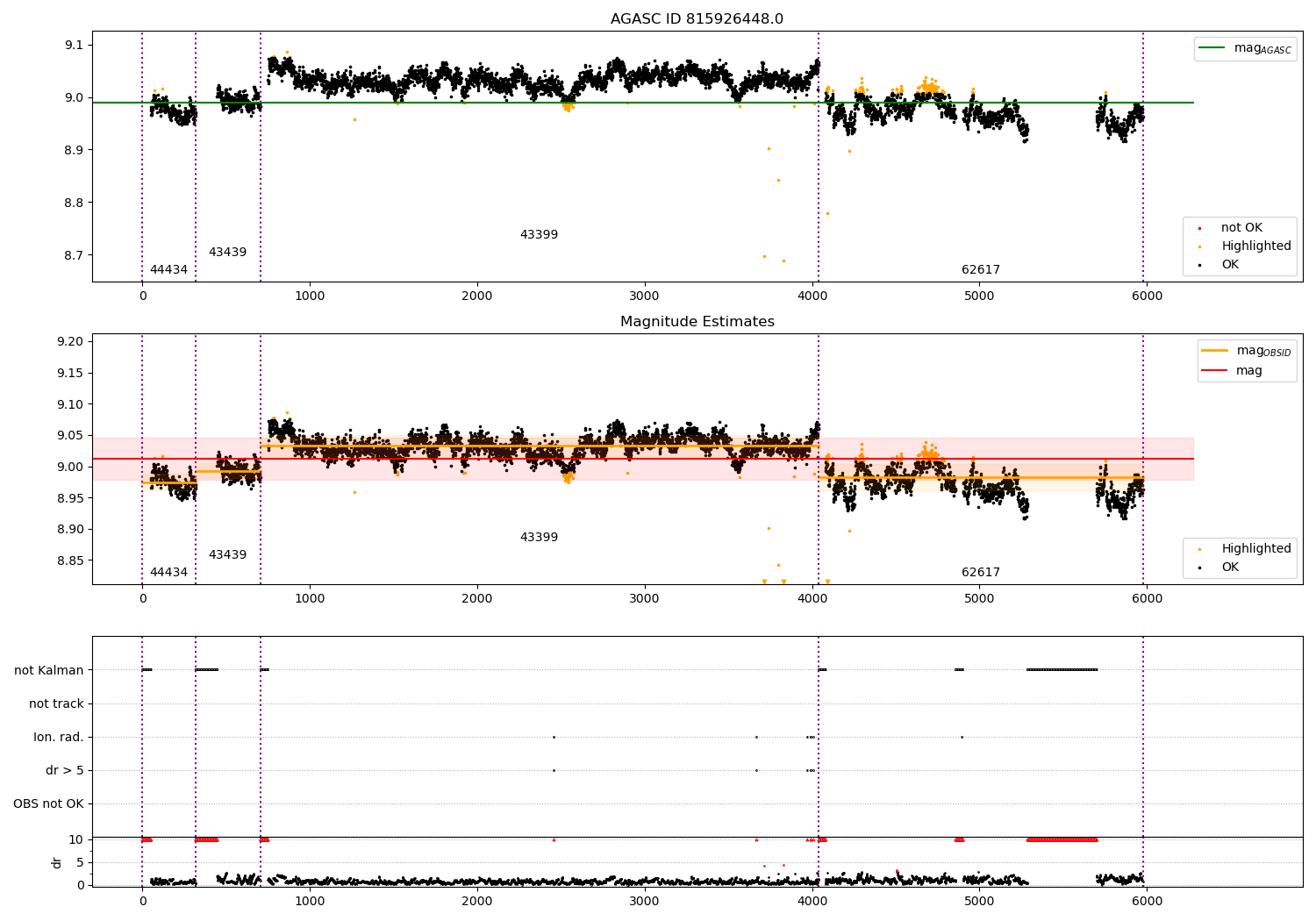The height and width of the screenshot is (921, 1316).
Task: Click the 9.10 y-axis tick label
Action: [x=70, y=404]
